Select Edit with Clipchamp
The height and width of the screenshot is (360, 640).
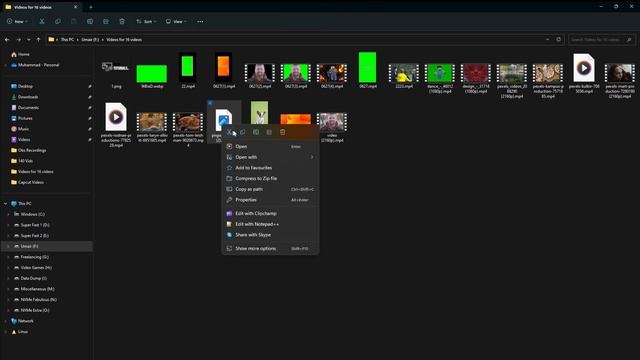270,213
